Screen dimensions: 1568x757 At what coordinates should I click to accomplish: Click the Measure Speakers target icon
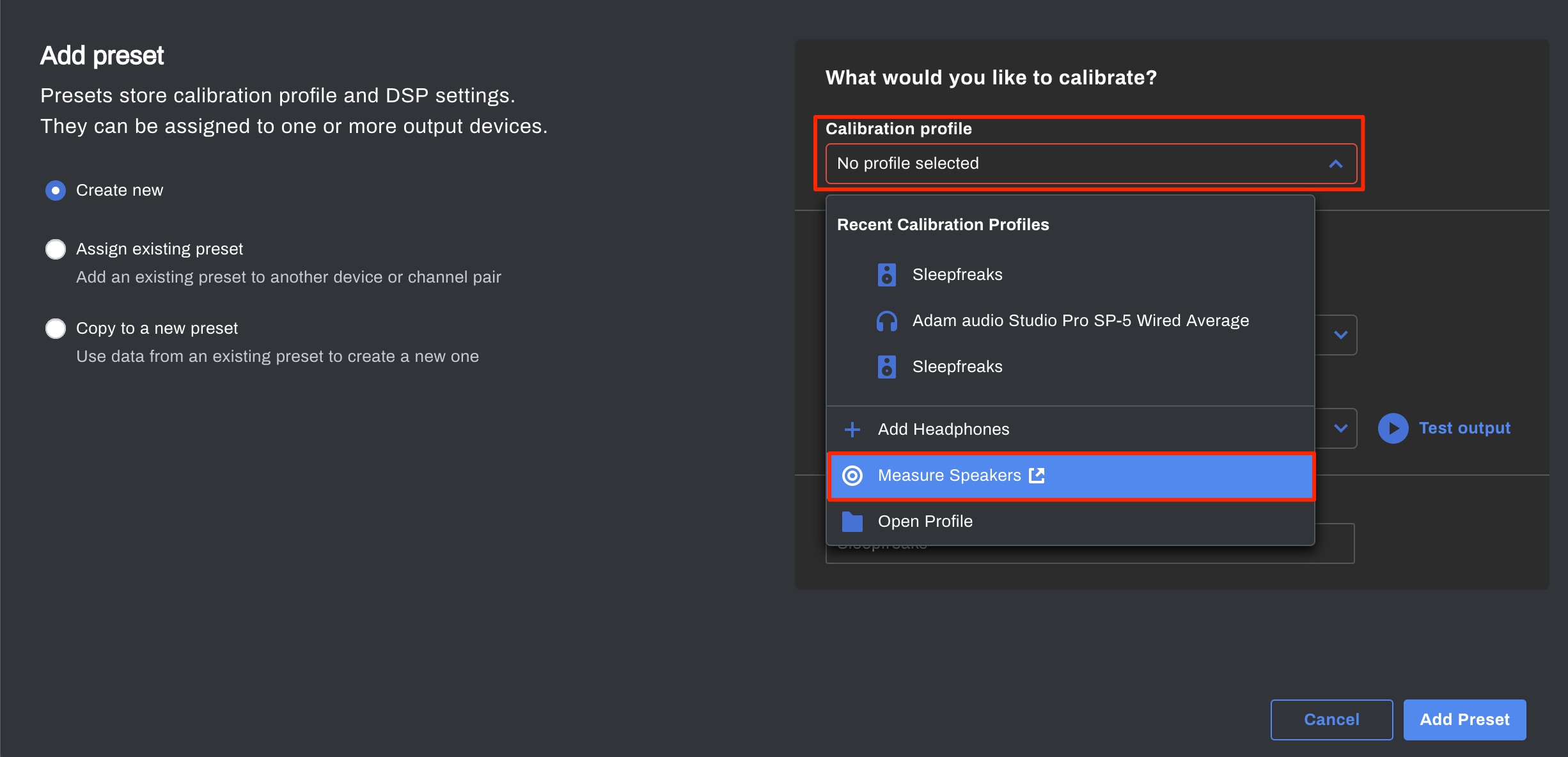pos(852,476)
